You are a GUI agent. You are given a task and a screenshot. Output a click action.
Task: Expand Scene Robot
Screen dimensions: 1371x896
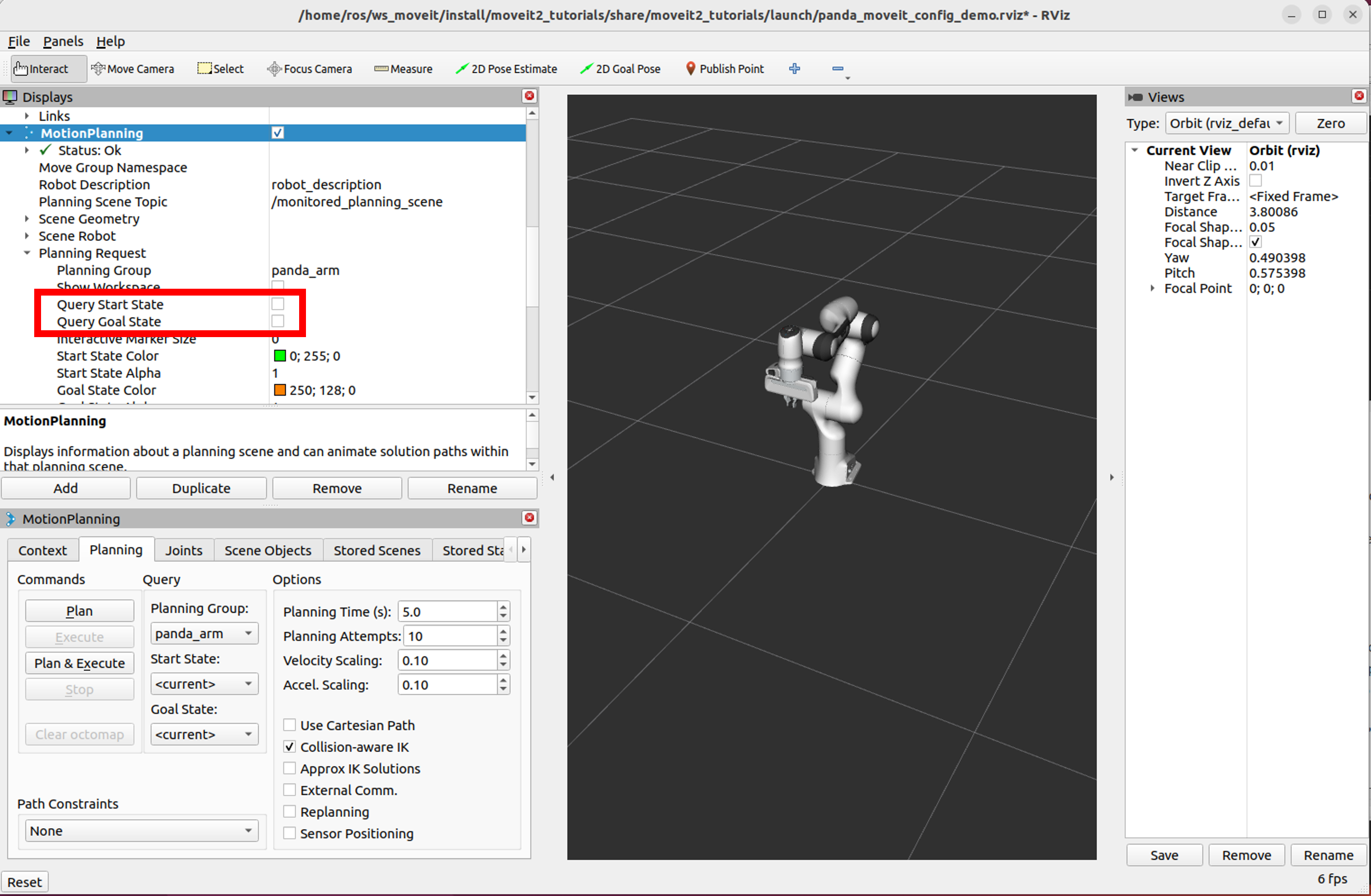(26, 236)
